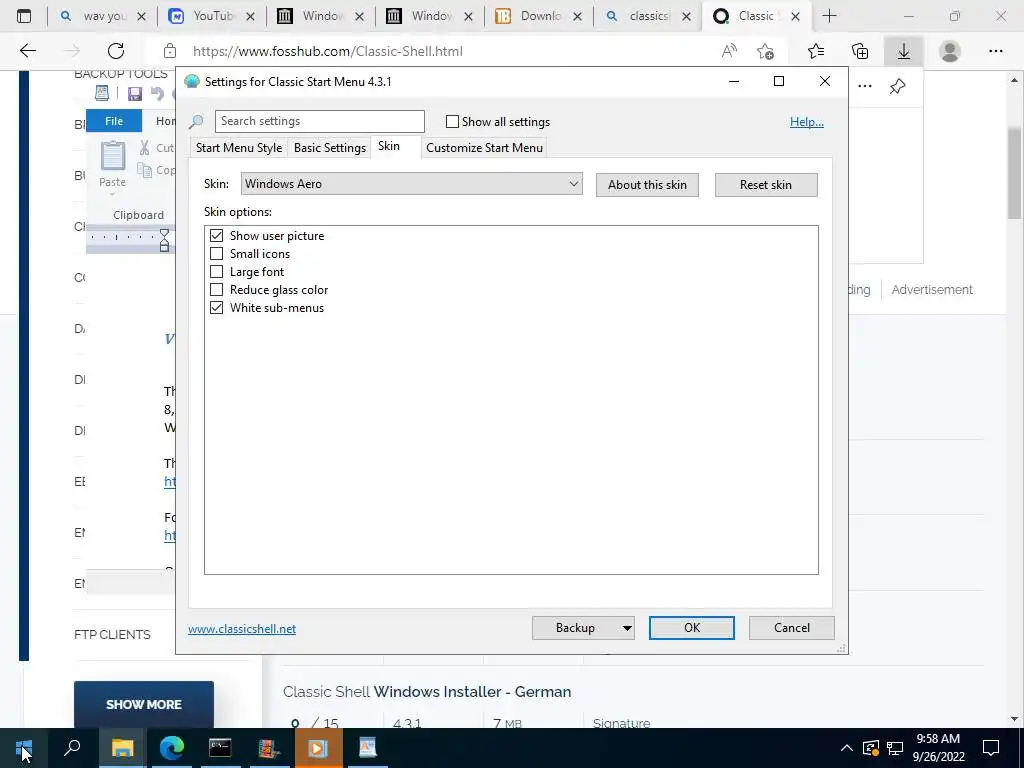Click the Reset skin button
This screenshot has width=1024, height=768.
[766, 185]
